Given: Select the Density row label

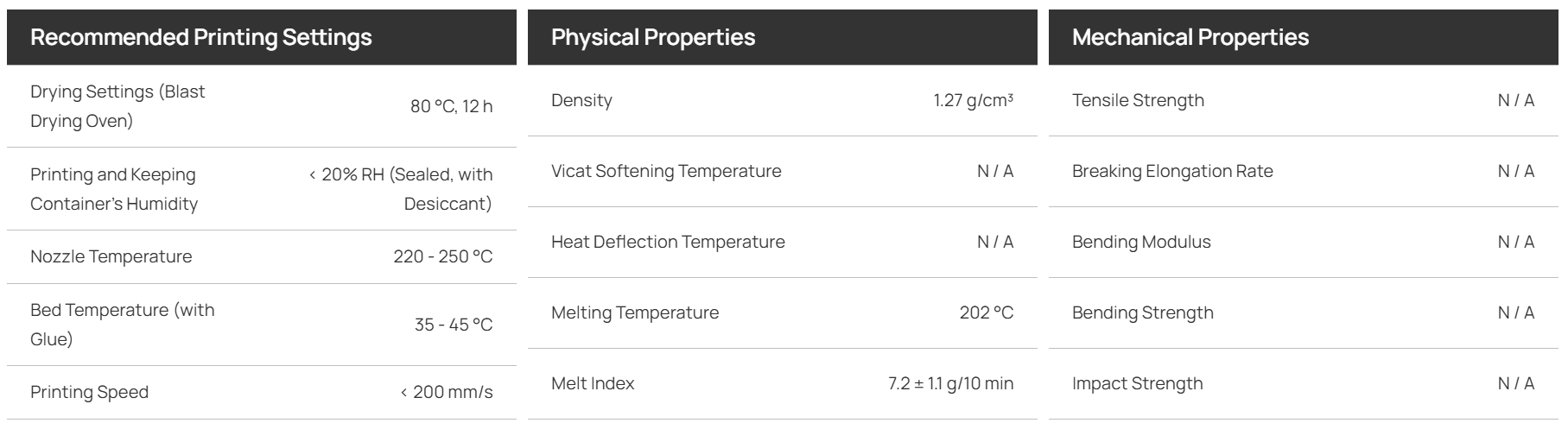Looking at the screenshot, I should [x=582, y=100].
